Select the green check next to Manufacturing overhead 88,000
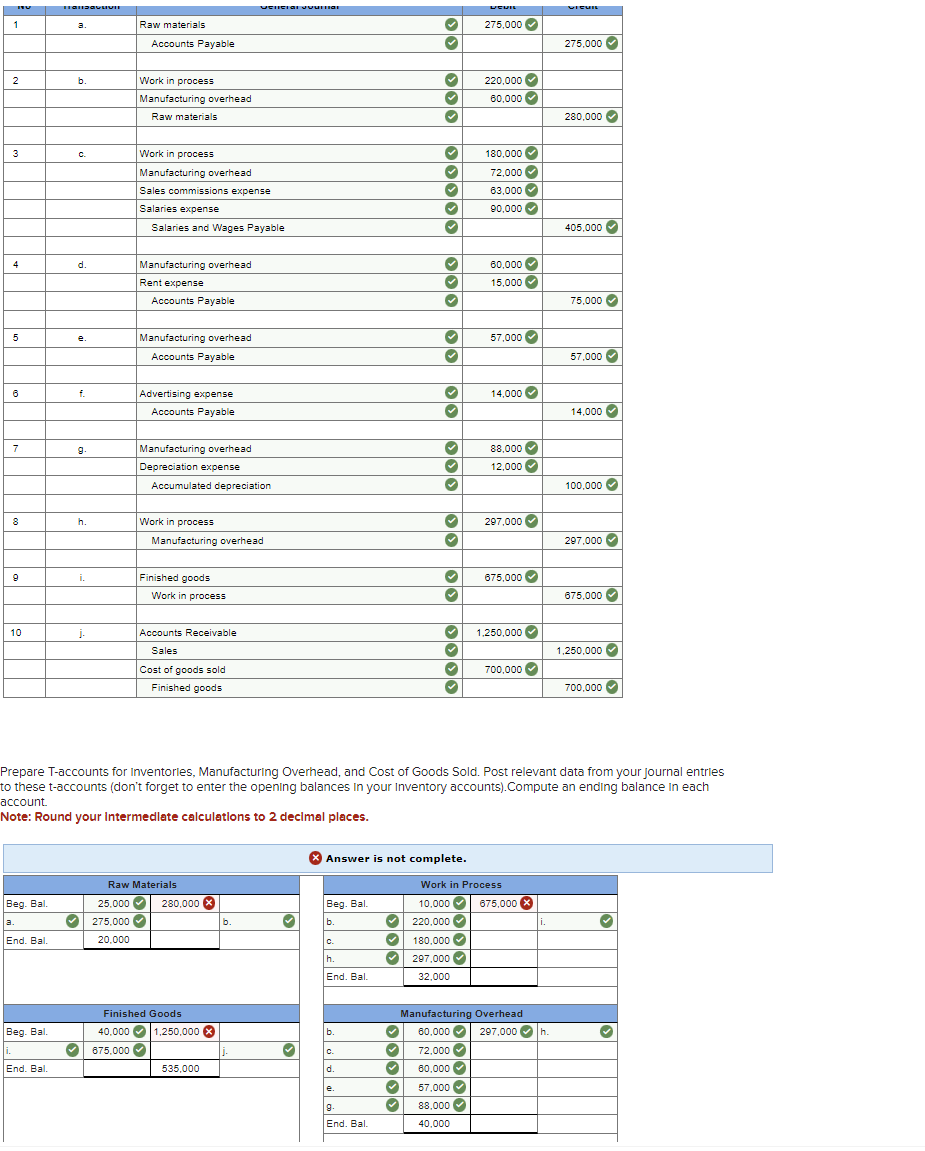This screenshot has height=1151, width=925. pos(530,448)
